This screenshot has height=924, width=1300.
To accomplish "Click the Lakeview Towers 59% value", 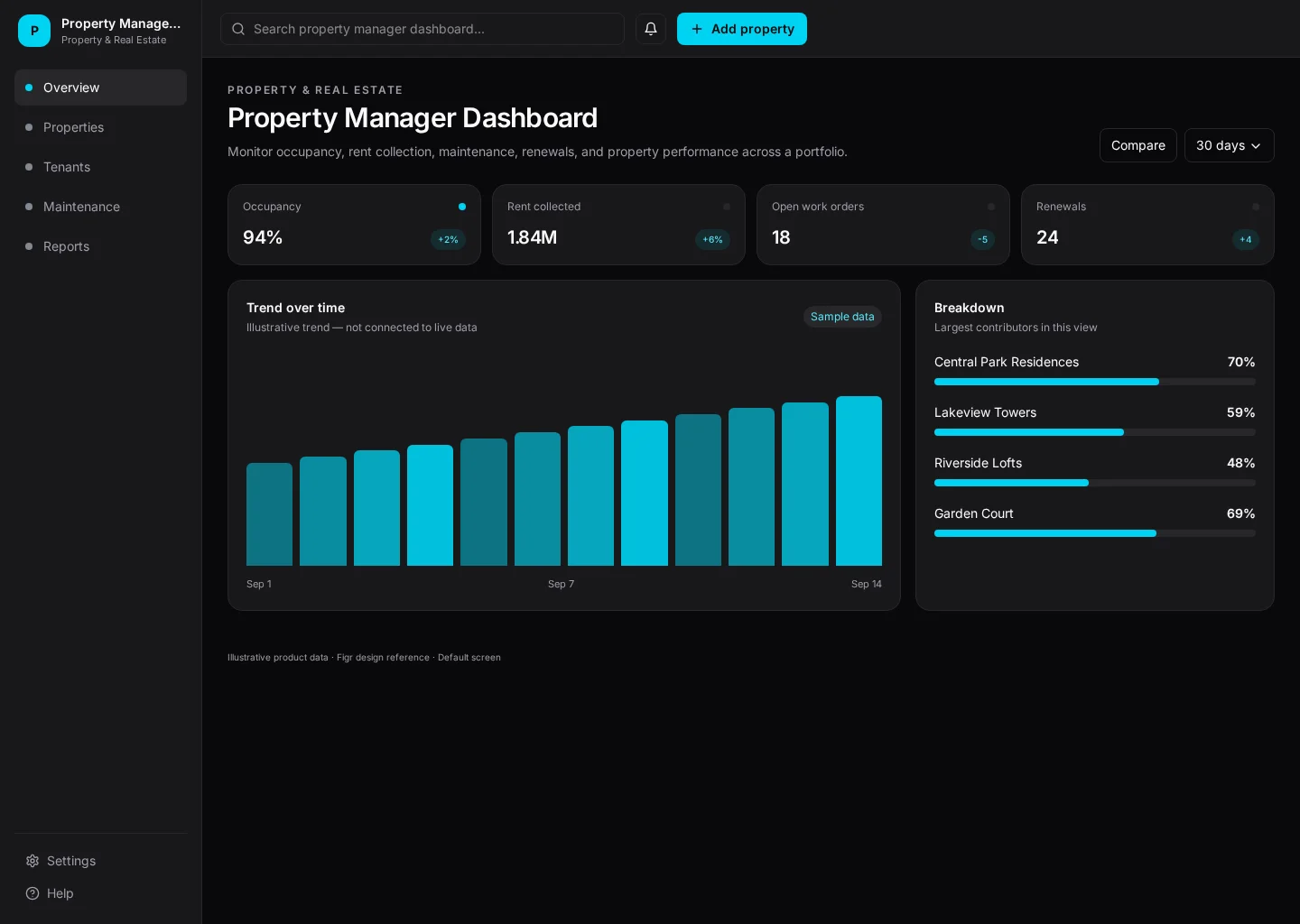I will point(1240,412).
